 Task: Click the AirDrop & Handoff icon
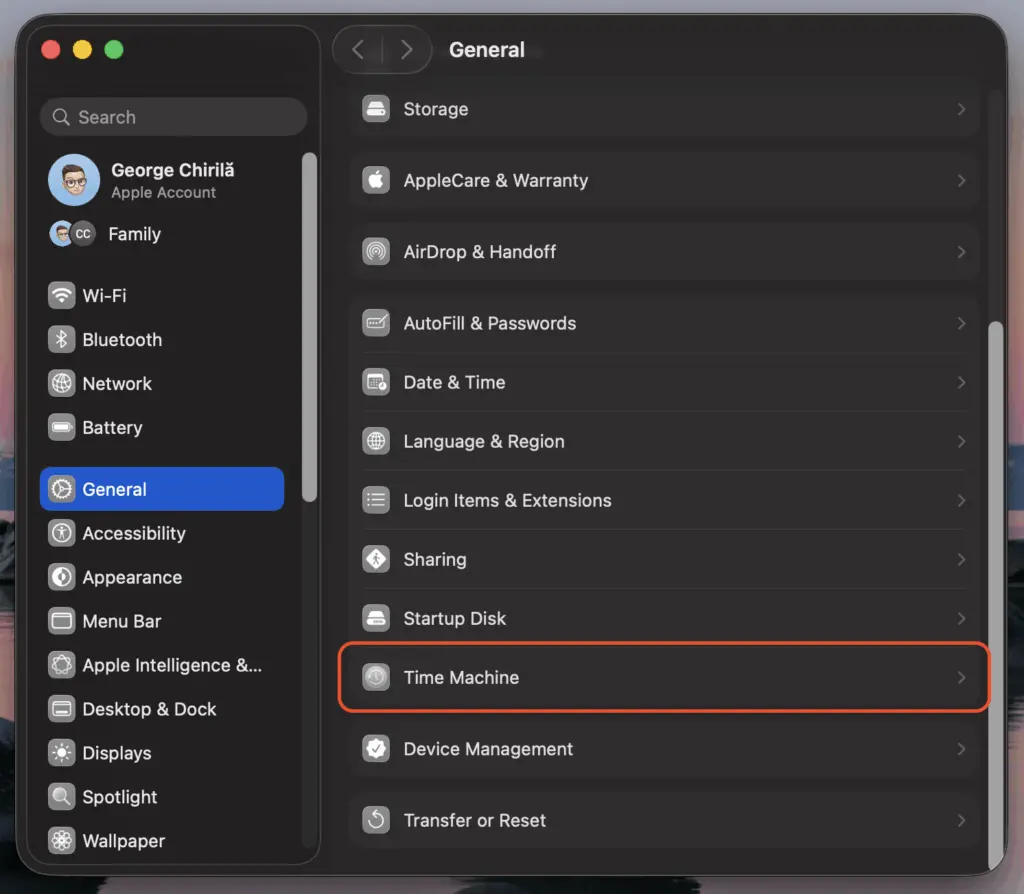click(376, 252)
